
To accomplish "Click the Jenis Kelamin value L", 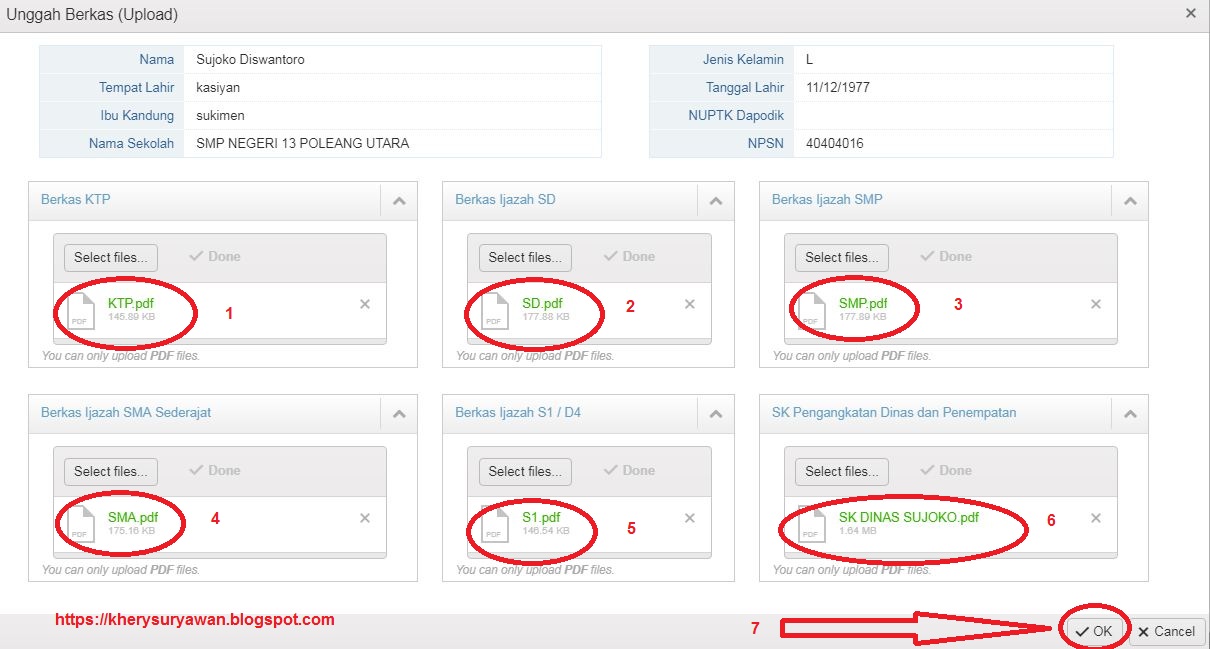I will point(810,59).
